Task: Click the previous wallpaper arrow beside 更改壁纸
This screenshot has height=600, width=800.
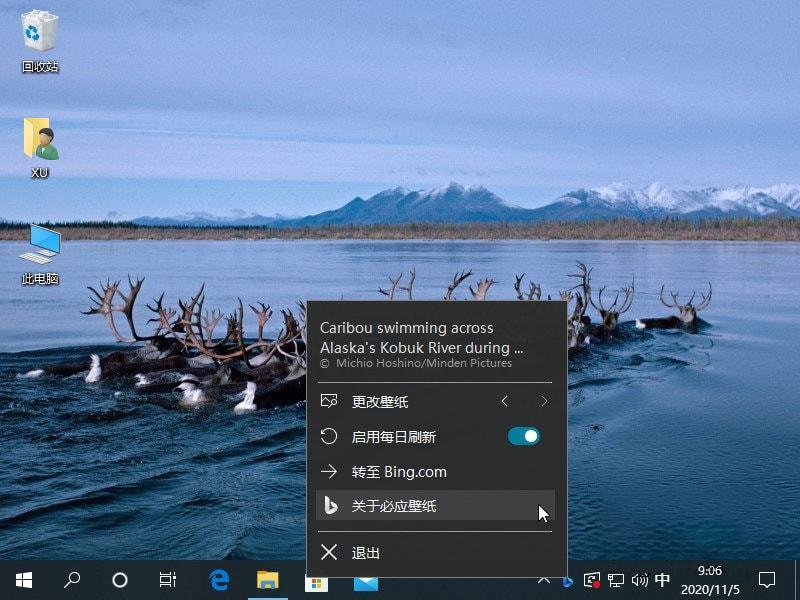Action: tap(505, 401)
